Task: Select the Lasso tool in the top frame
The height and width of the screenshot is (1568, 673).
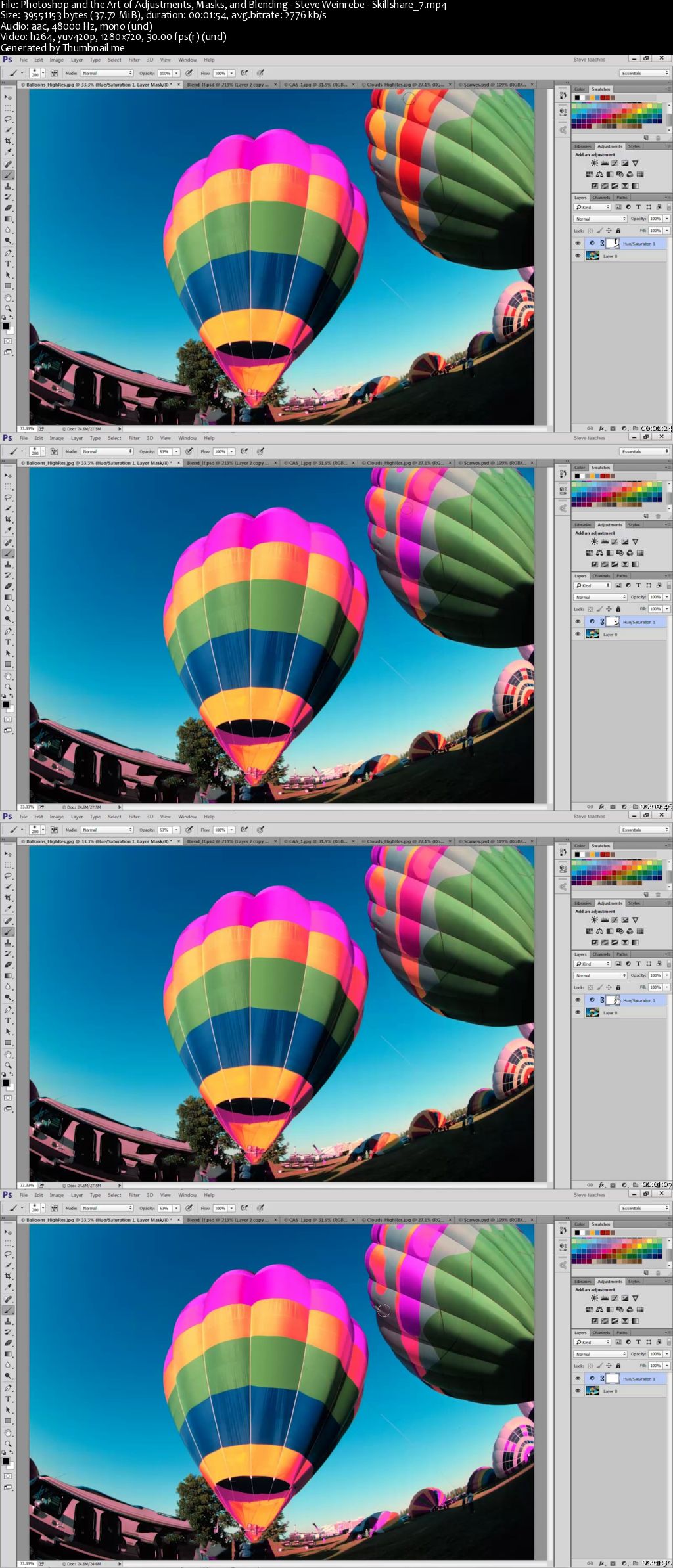Action: click(x=9, y=119)
